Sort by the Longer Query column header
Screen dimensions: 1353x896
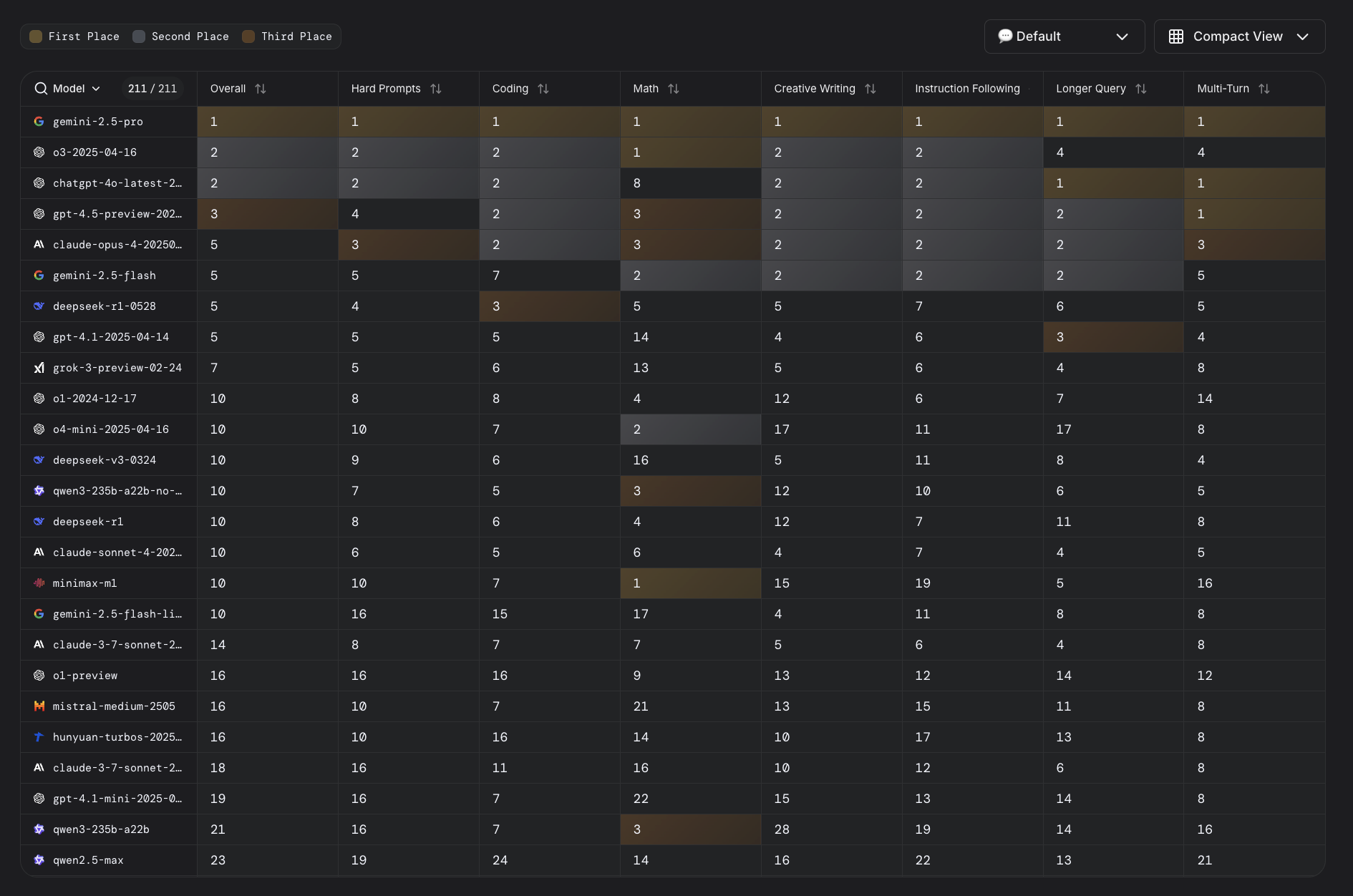[x=1091, y=89]
